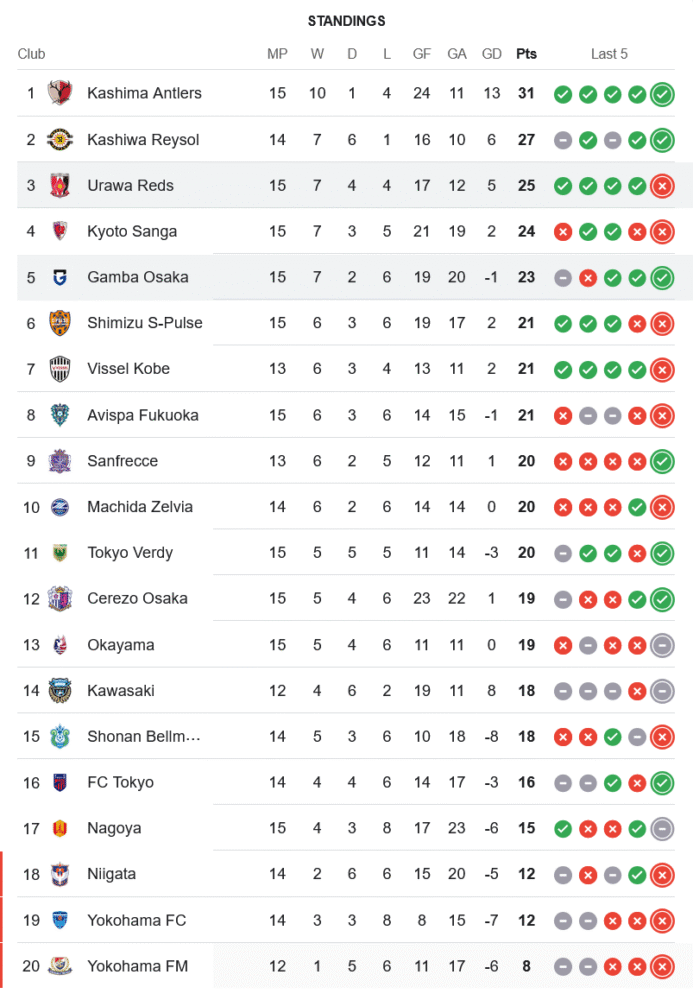The height and width of the screenshot is (1000, 693).
Task: Click the STANDINGS heading
Action: click(346, 21)
